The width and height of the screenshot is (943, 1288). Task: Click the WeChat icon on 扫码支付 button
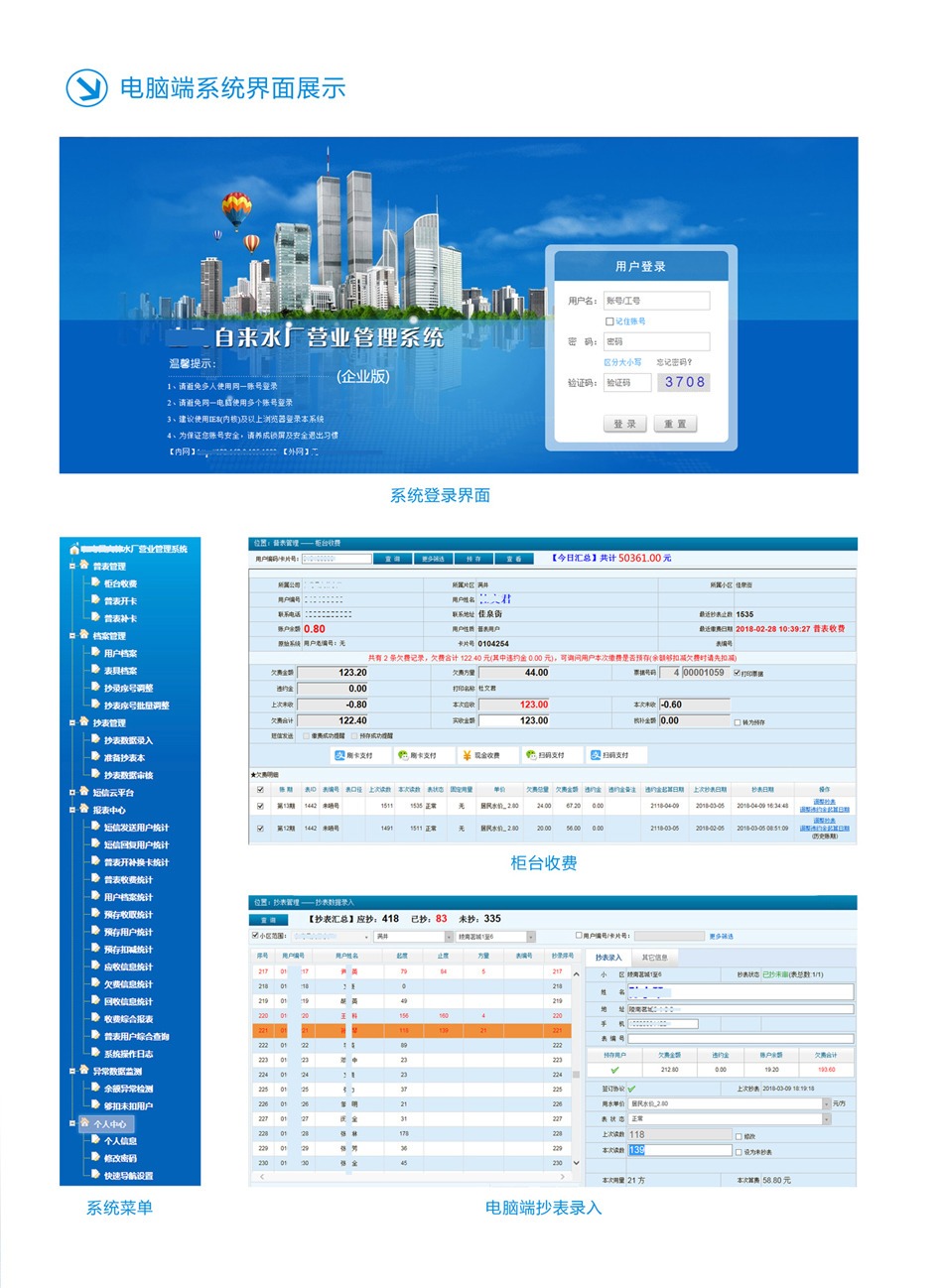(531, 755)
